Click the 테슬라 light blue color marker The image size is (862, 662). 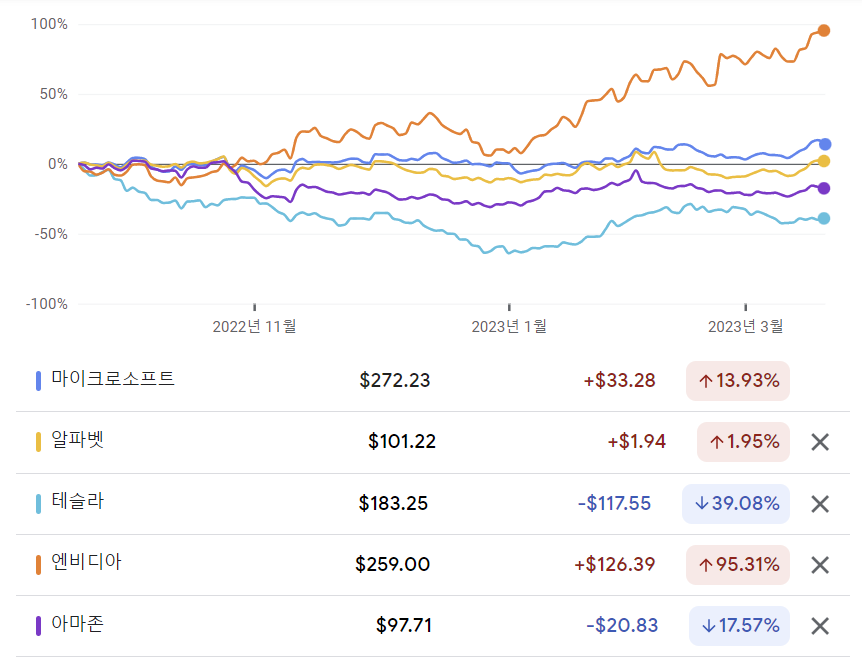[x=38, y=504]
